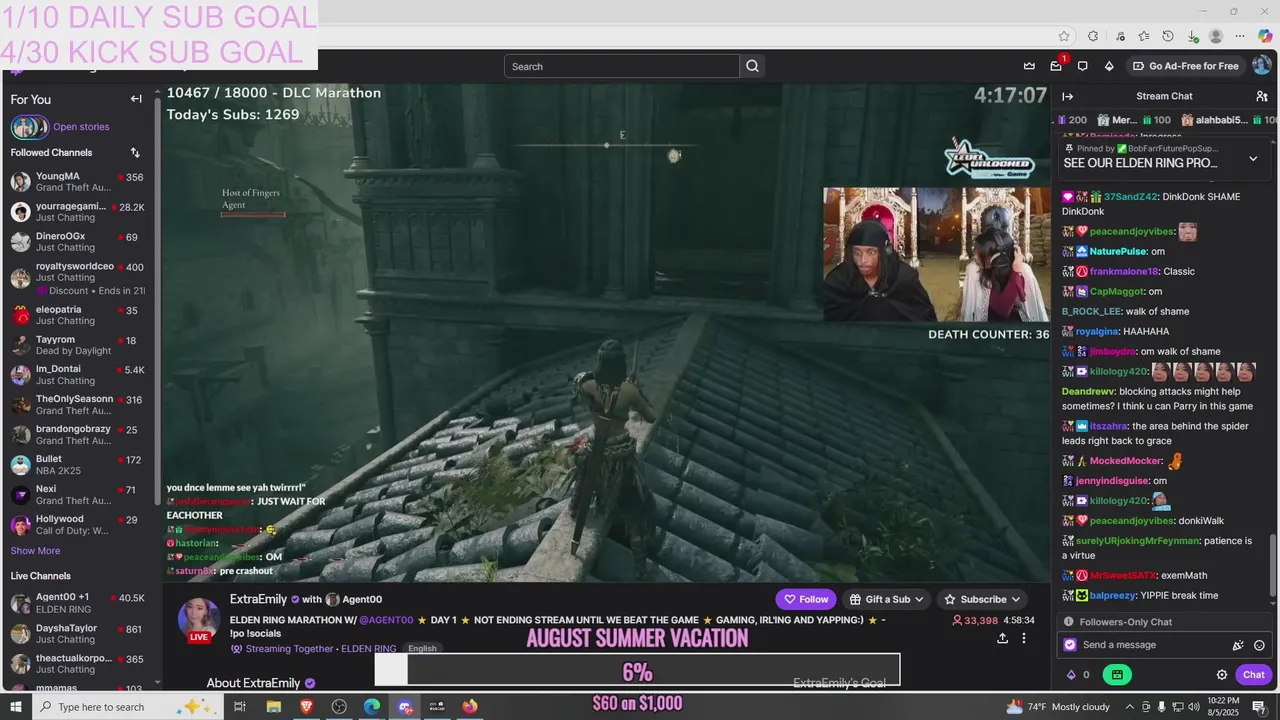This screenshot has width=1280, height=720.
Task: Open the ExtraEmily live avatar
Action: pyautogui.click(x=199, y=619)
